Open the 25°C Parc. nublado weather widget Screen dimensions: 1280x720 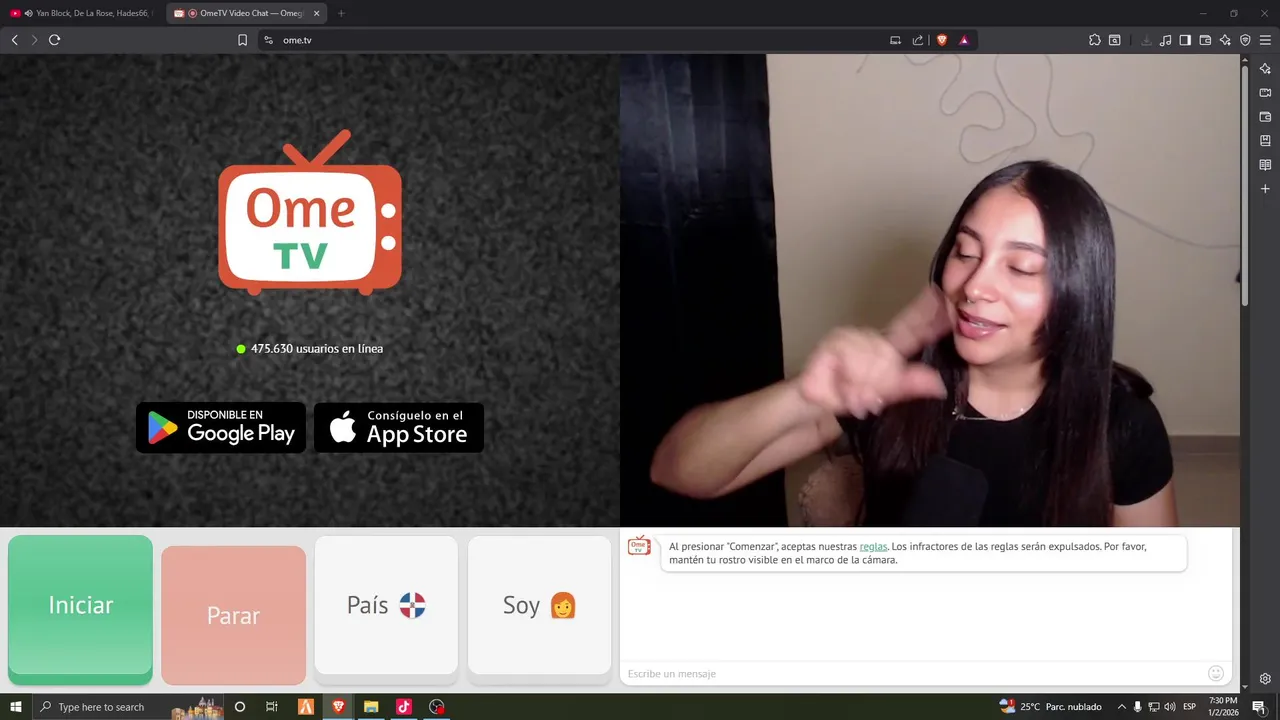coord(1050,707)
